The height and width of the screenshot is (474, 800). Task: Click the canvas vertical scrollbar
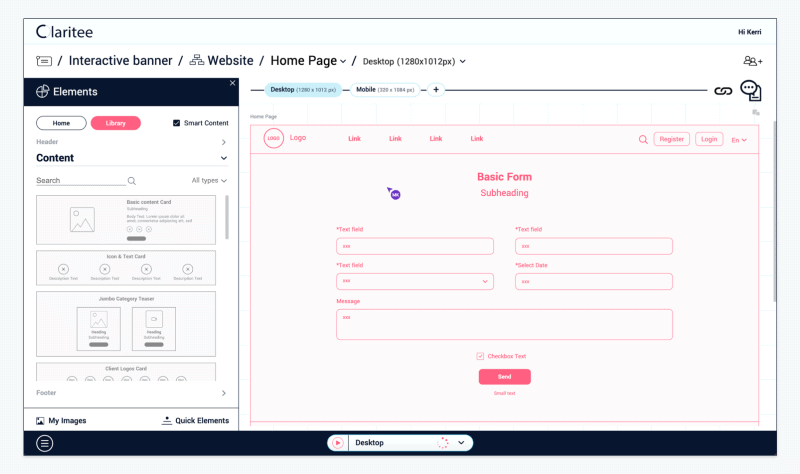774,211
